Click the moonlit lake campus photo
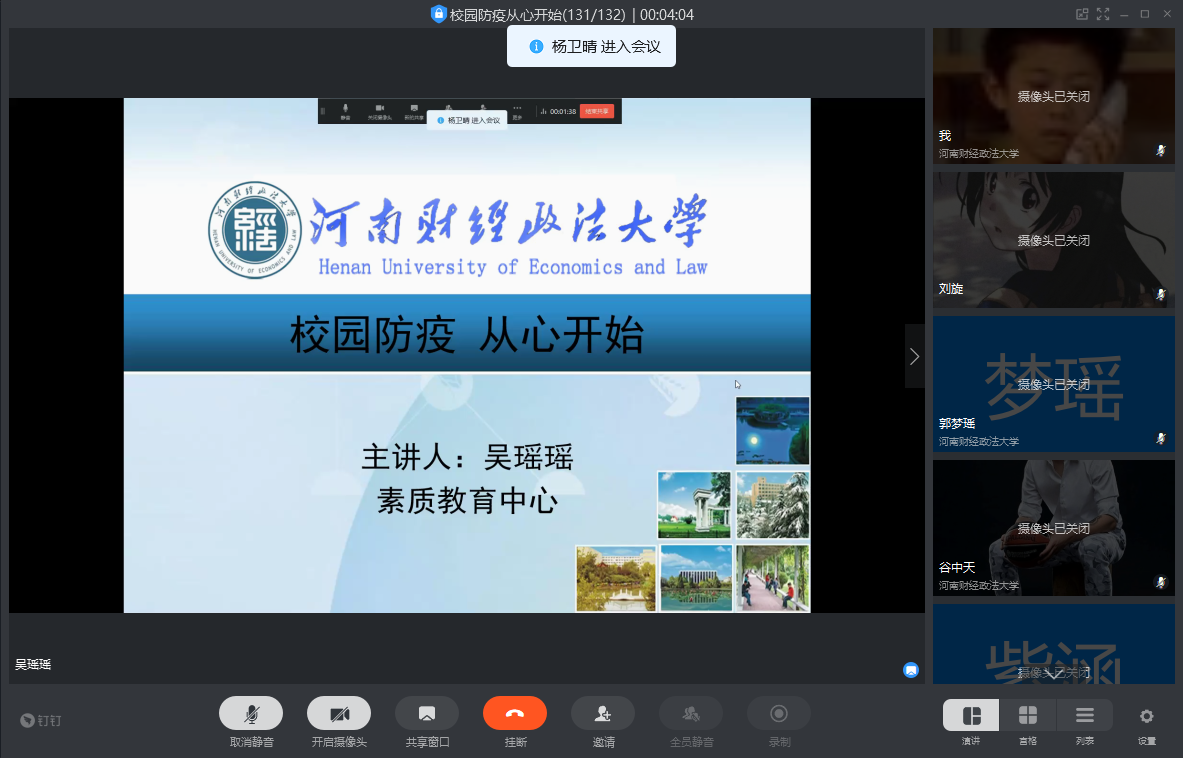The width and height of the screenshot is (1183, 758). [x=773, y=431]
